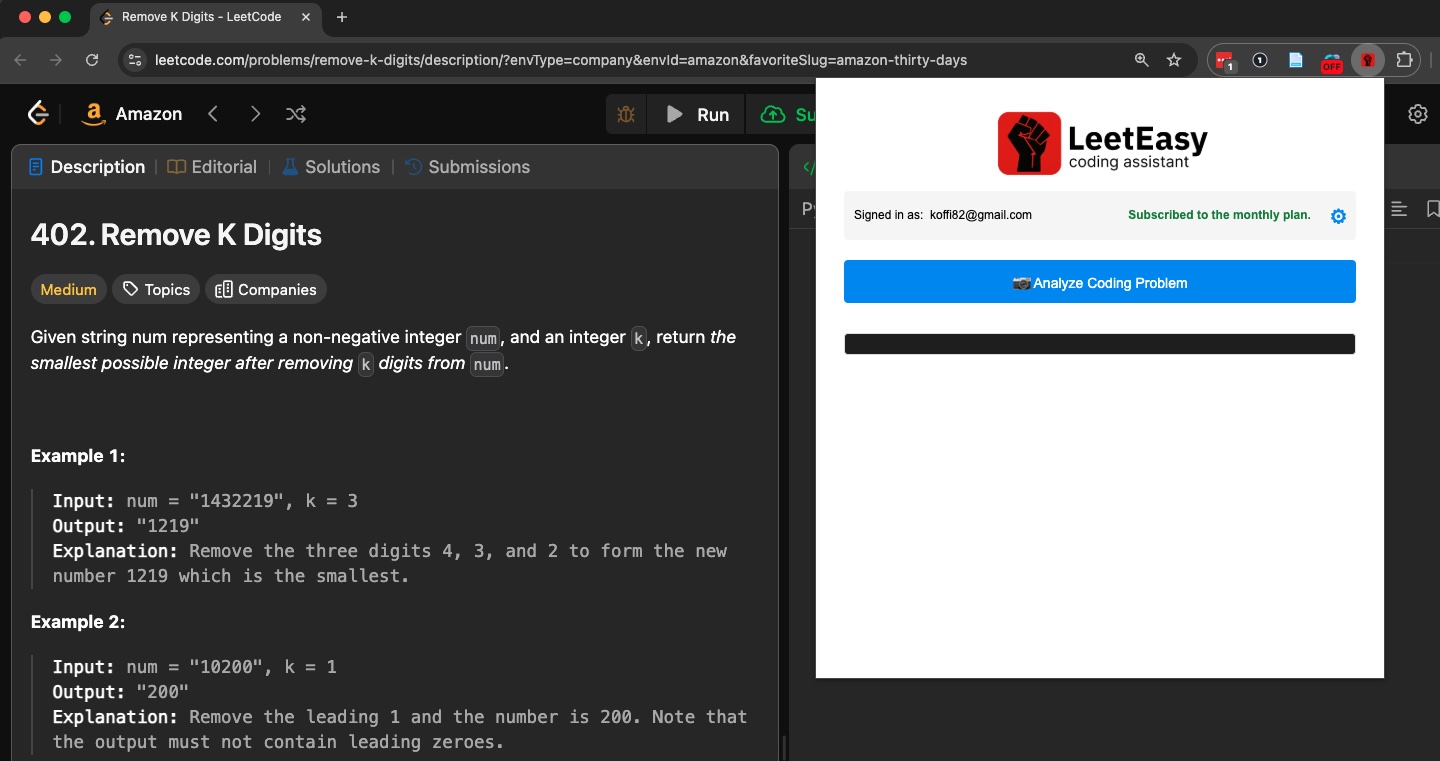
Task: Click the Example 1: heading
Action: [78, 456]
